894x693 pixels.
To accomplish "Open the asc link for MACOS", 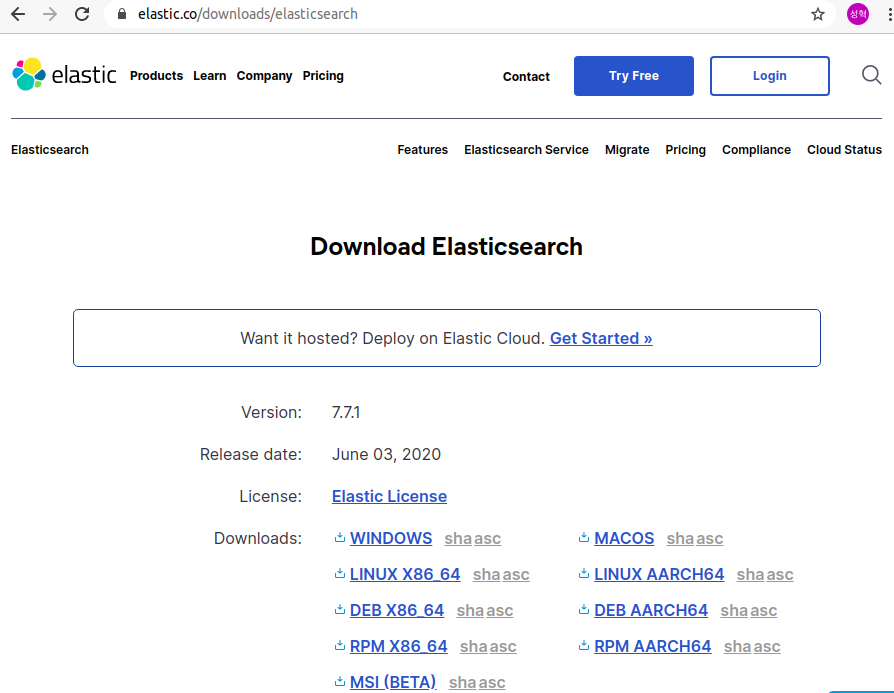I will 710,538.
